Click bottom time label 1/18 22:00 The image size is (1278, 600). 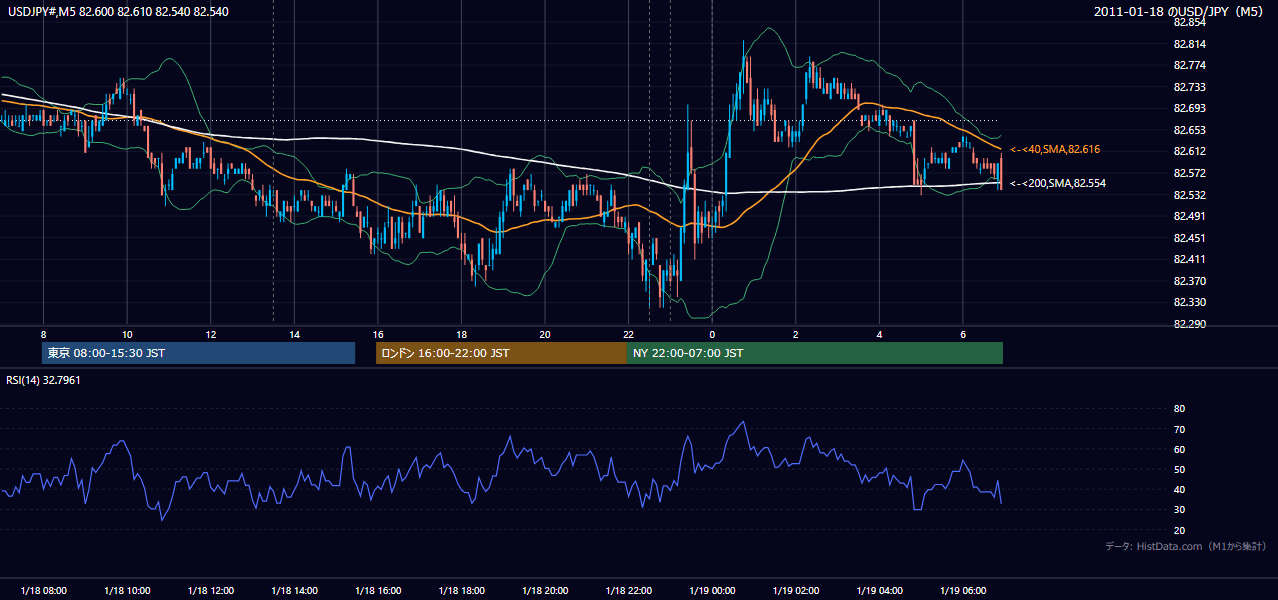628,591
